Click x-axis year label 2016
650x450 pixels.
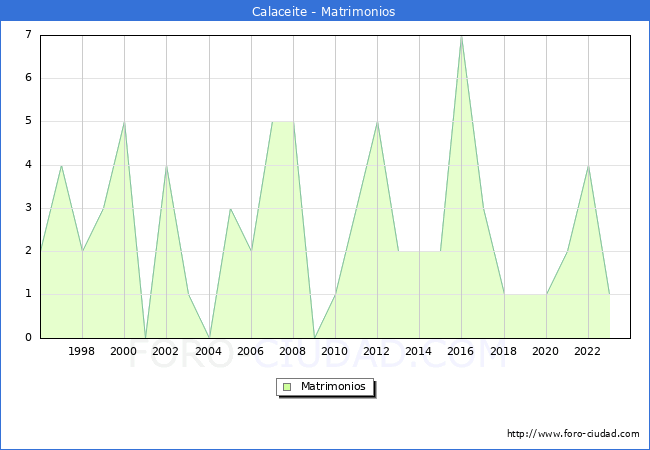[x=461, y=351]
